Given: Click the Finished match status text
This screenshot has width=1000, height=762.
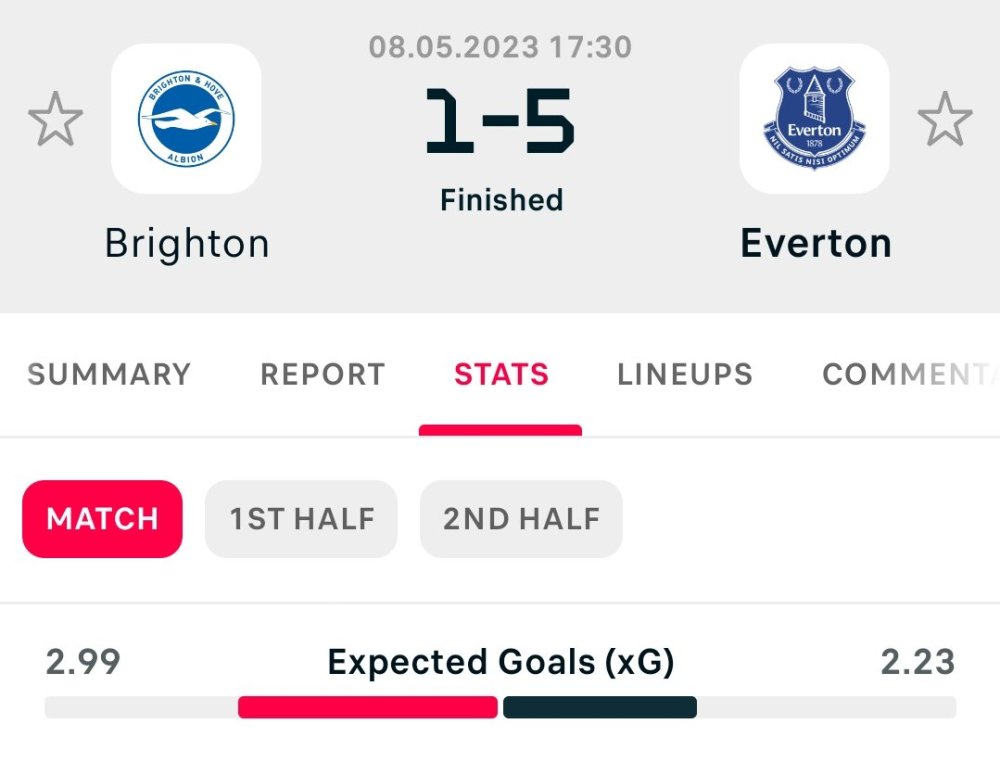Looking at the screenshot, I should click(501, 200).
